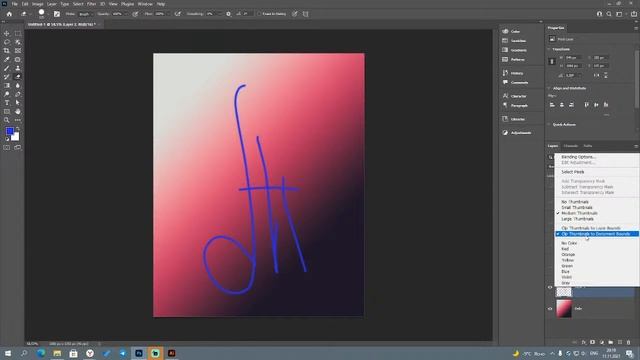The width and height of the screenshot is (640, 360).
Task: Select the Lasso tool
Action: click(x=7, y=42)
